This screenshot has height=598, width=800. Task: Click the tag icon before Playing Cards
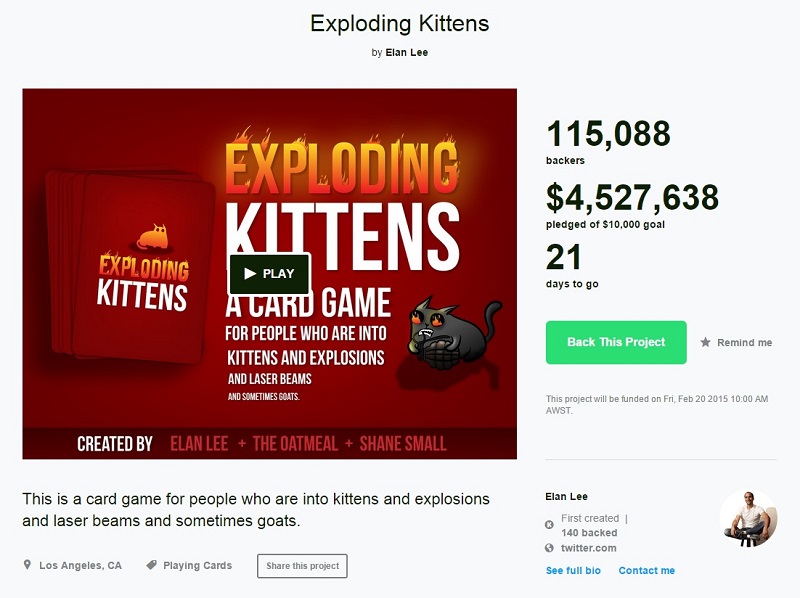(x=151, y=565)
